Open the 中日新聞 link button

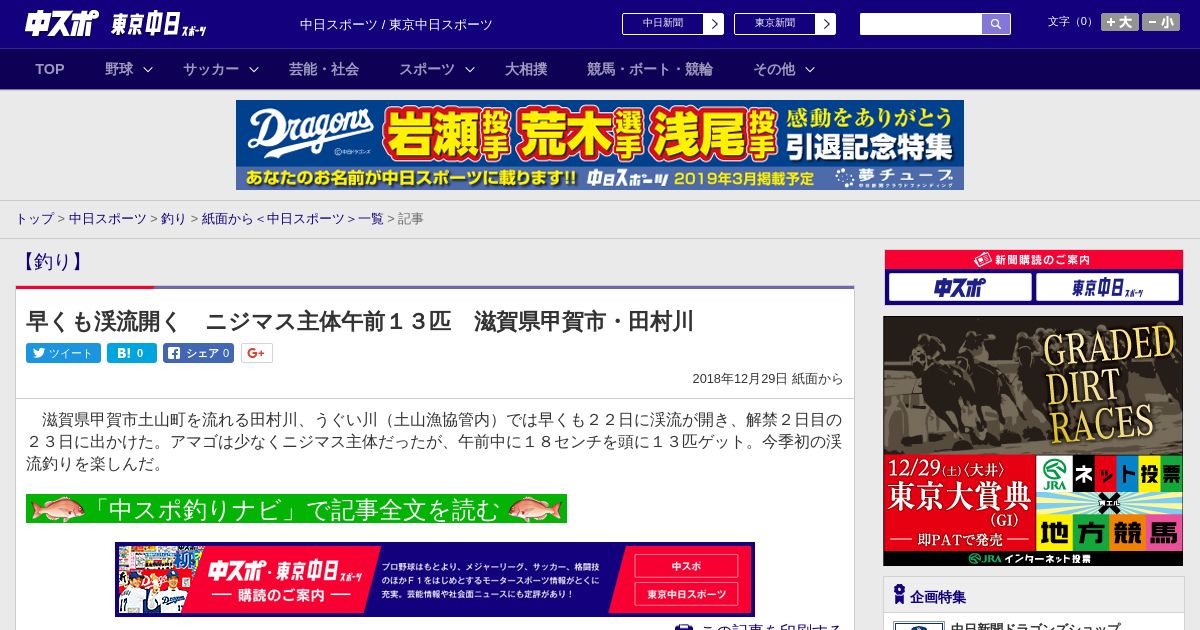[x=663, y=24]
